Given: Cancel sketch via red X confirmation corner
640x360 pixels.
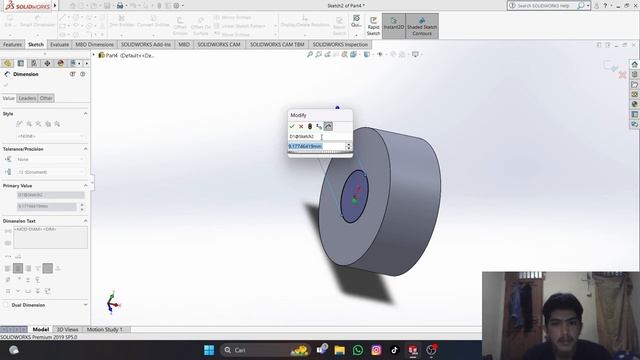Looking at the screenshot, I should (x=622, y=75).
